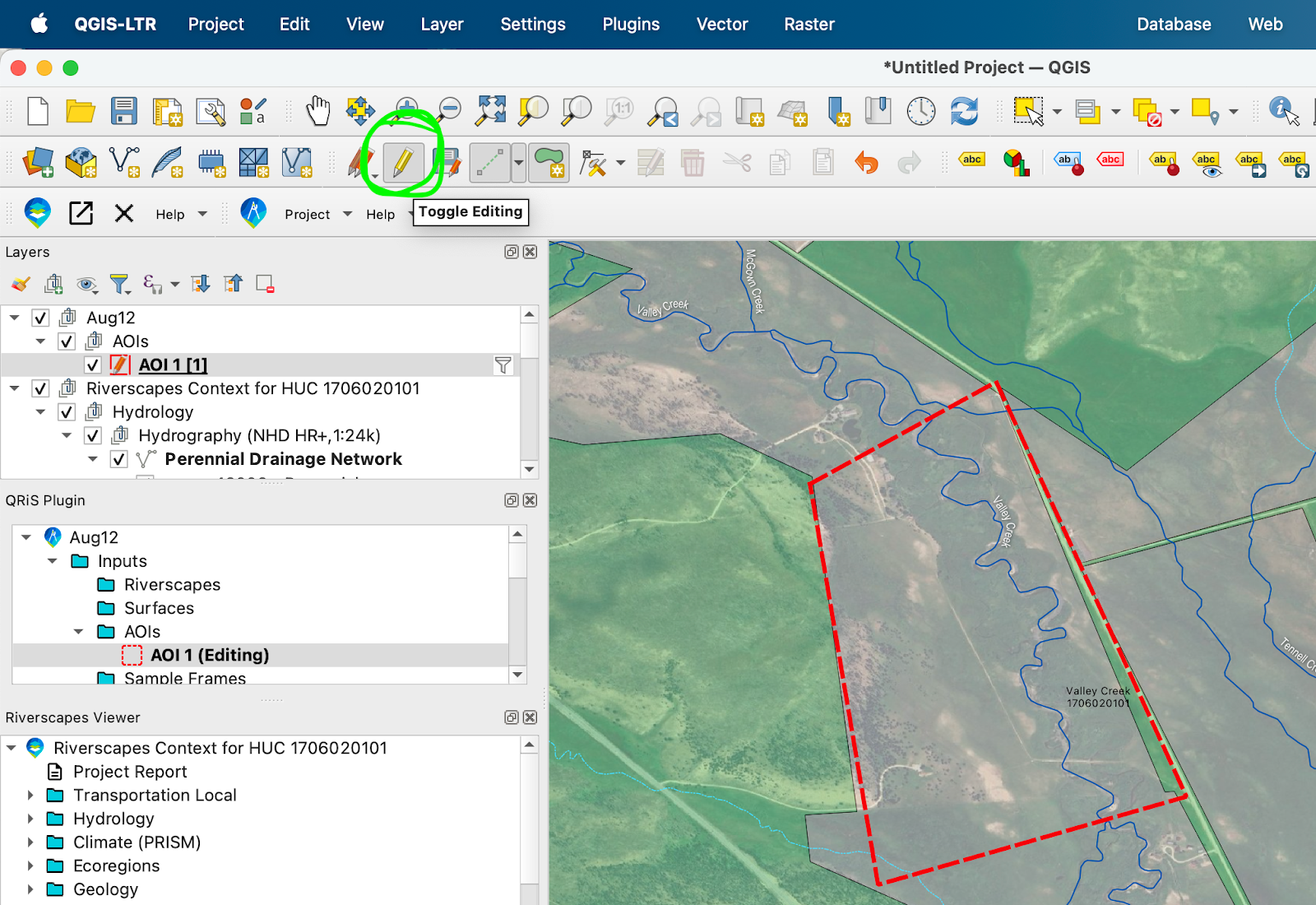Open the Layer menu
1316x905 pixels.
click(x=443, y=25)
